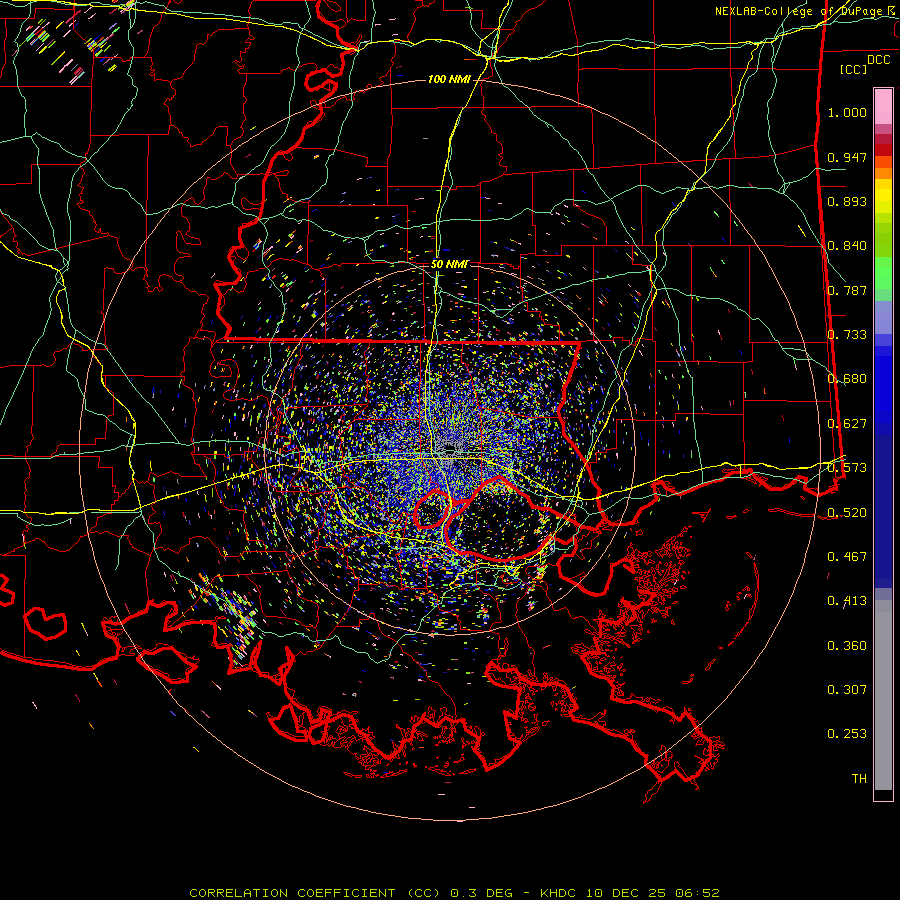
Task: Click the 0.253 scale value
Action: (847, 734)
